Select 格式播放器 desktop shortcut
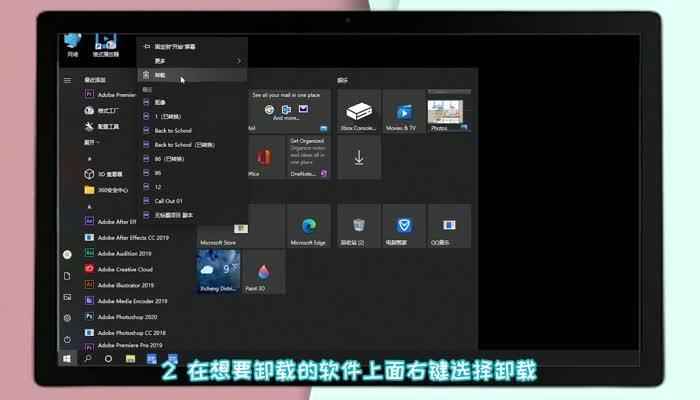 coord(106,46)
